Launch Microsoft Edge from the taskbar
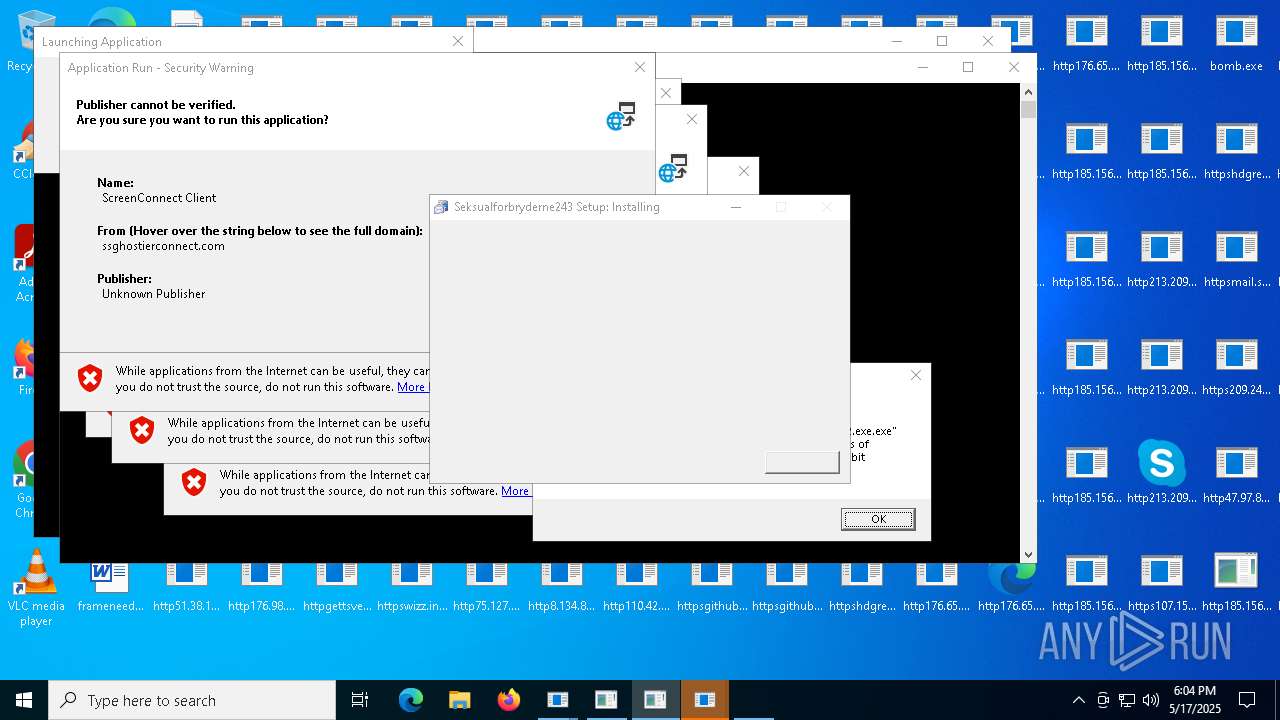This screenshot has width=1280, height=720. tap(411, 700)
